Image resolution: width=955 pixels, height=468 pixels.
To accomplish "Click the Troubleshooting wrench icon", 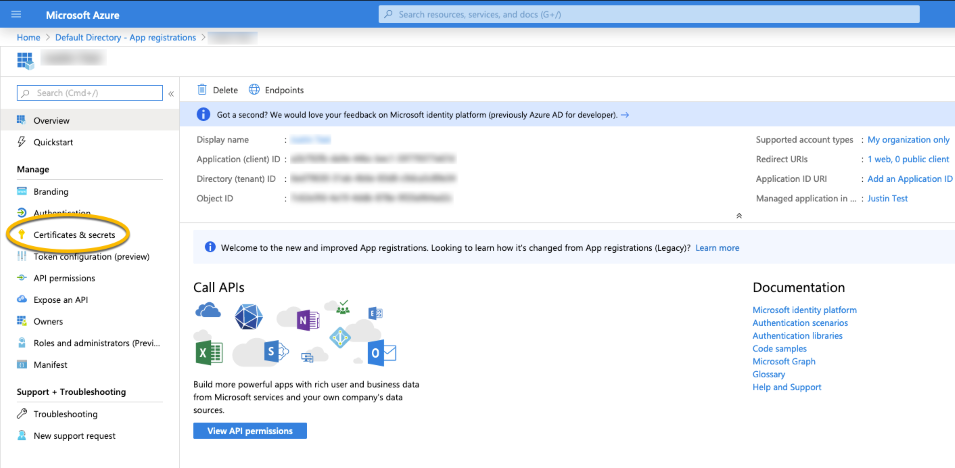I will [21, 414].
